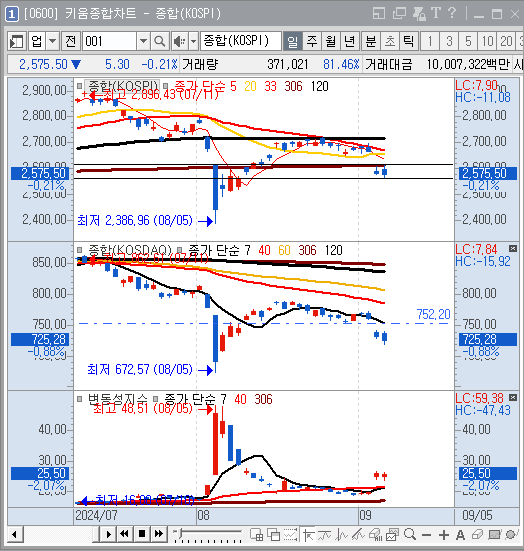Screen dimensions: 524x551
Task: Switch to 월 monthly period
Action: [331, 41]
